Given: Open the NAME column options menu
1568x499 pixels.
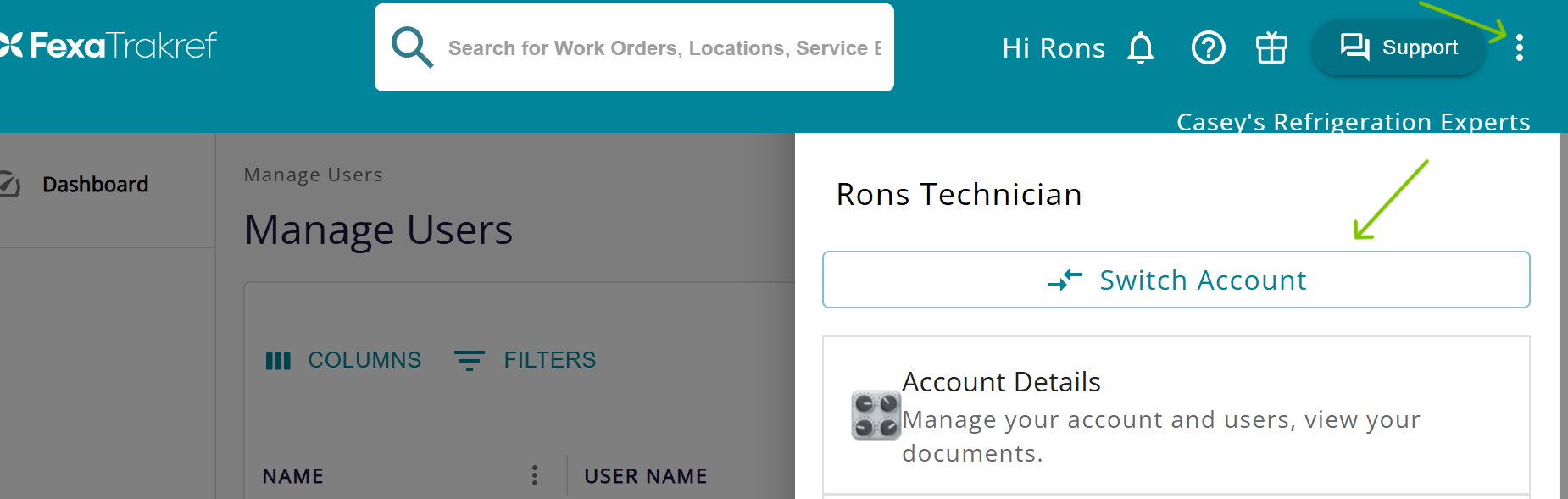Looking at the screenshot, I should pos(535,475).
